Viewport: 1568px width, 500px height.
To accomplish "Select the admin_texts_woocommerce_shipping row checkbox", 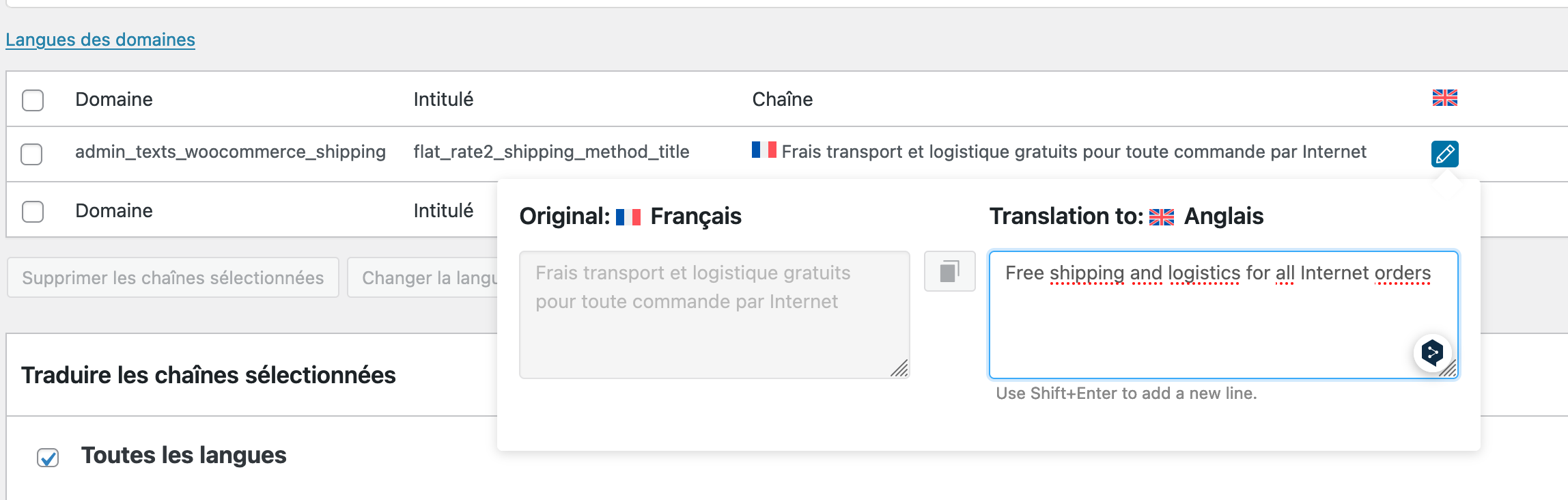I will pyautogui.click(x=32, y=154).
